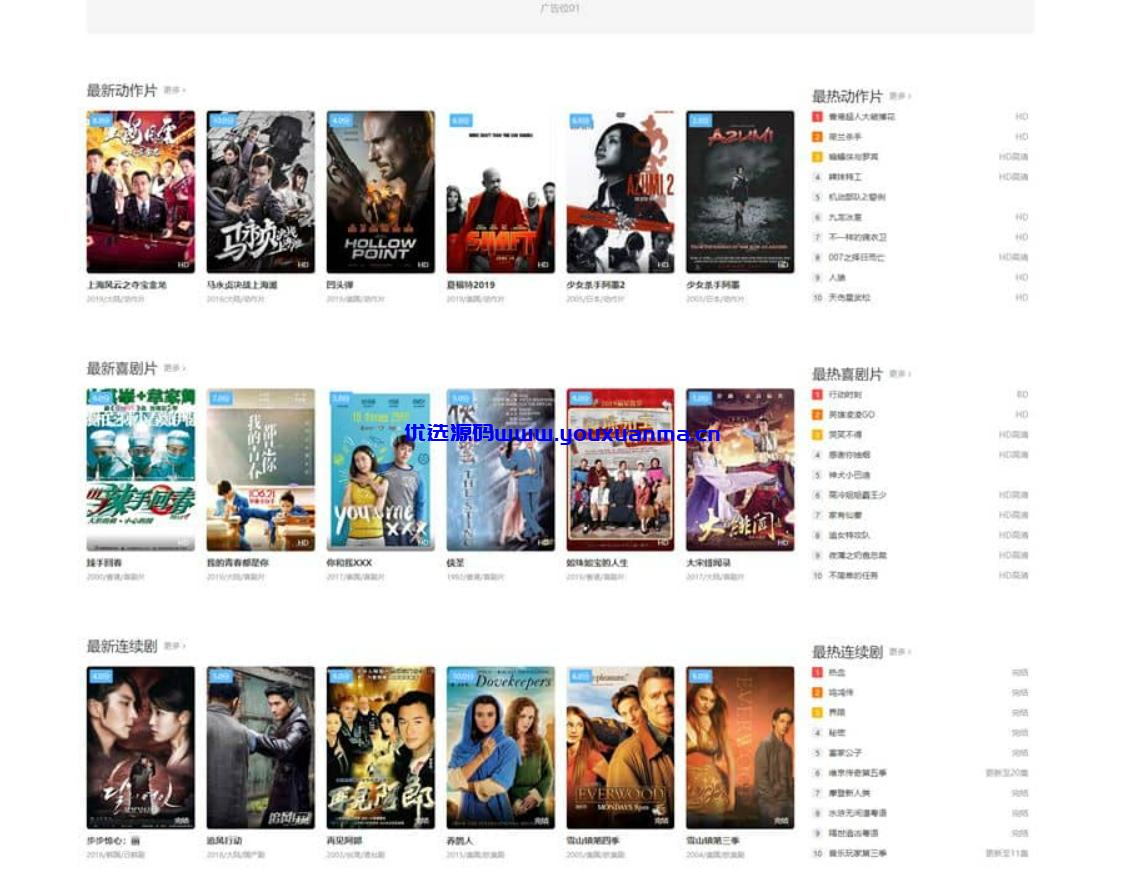Open the Shaft 2019 movie poster
This screenshot has height=883, width=1121.
(x=500, y=192)
